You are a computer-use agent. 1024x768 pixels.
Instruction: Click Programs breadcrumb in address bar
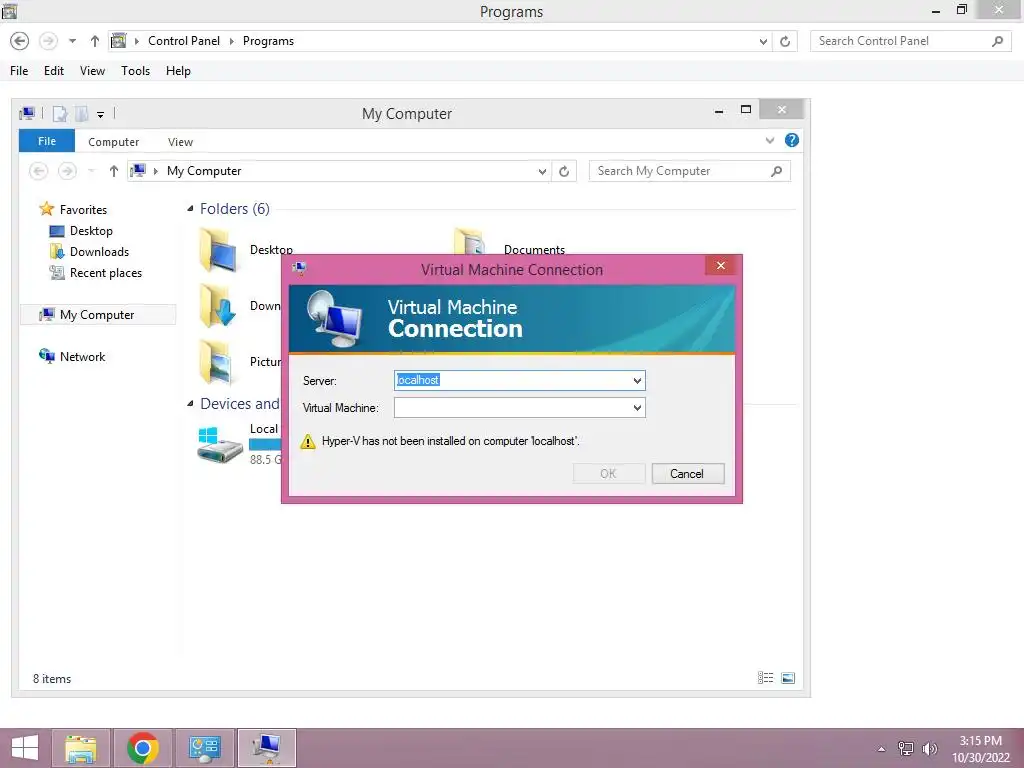[268, 40]
